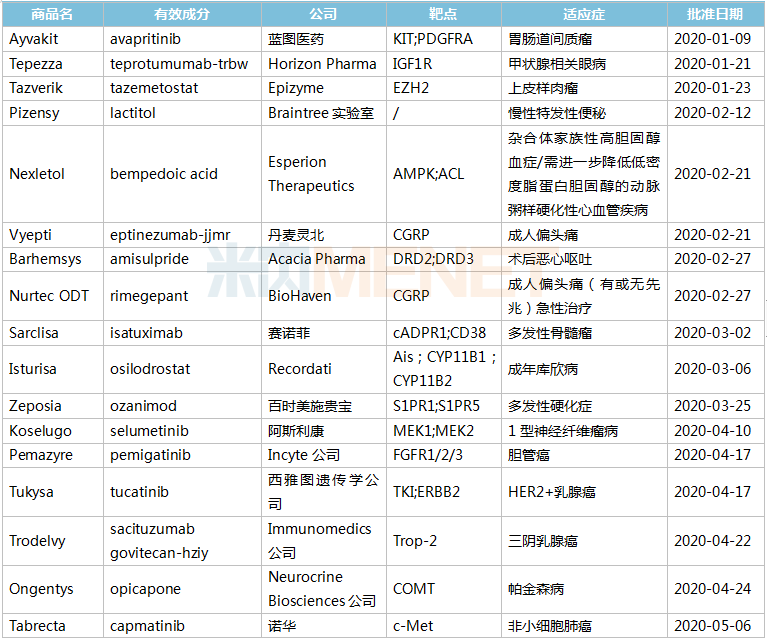Click the 靶点 column header
Screen dimensions: 767x639
443,14
